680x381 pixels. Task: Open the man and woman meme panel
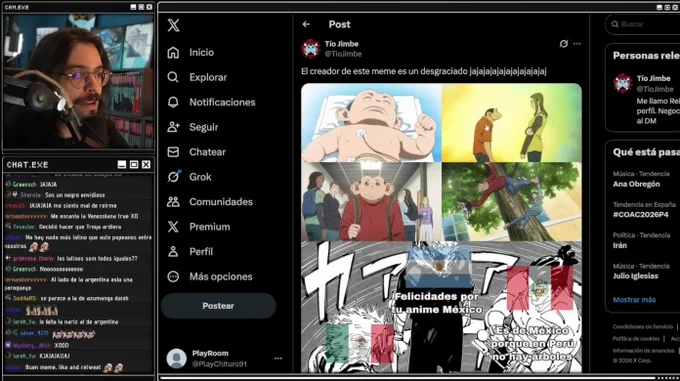[x=512, y=123]
